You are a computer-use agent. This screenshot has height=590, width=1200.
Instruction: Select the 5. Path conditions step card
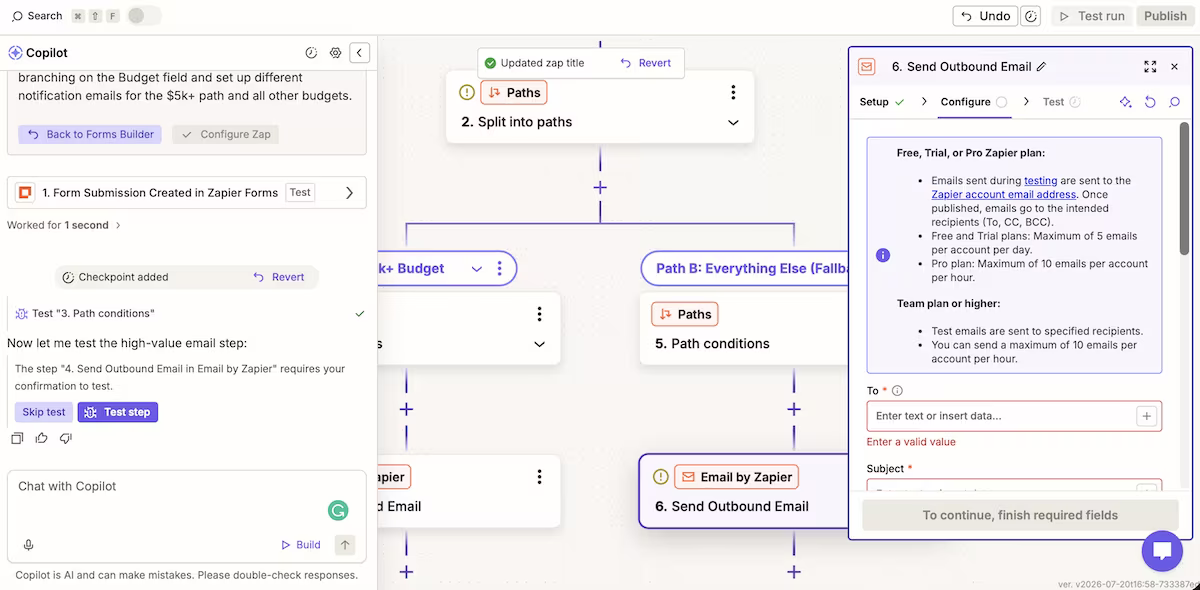coord(743,329)
